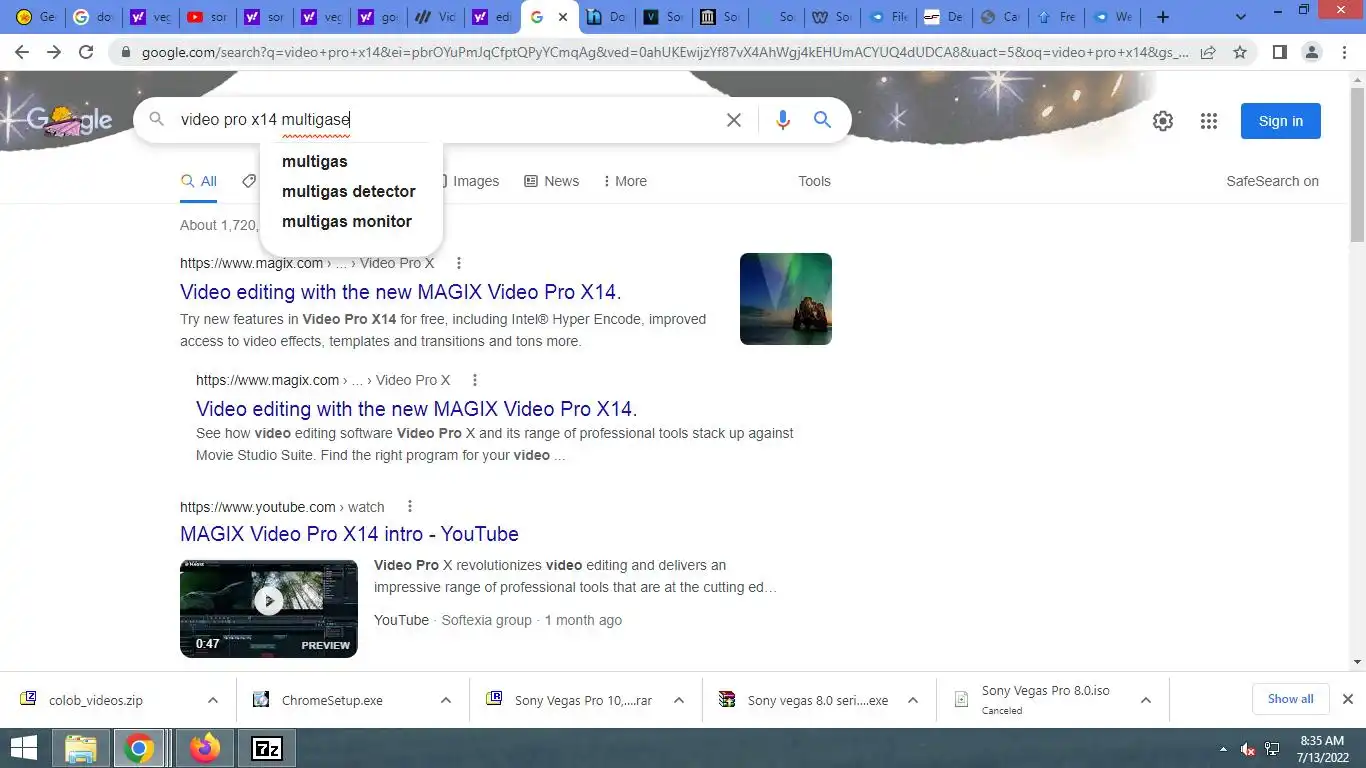Viewport: 1366px width, 768px height.
Task: Open the downloaded colob_videos.zip file
Action: coord(96,700)
